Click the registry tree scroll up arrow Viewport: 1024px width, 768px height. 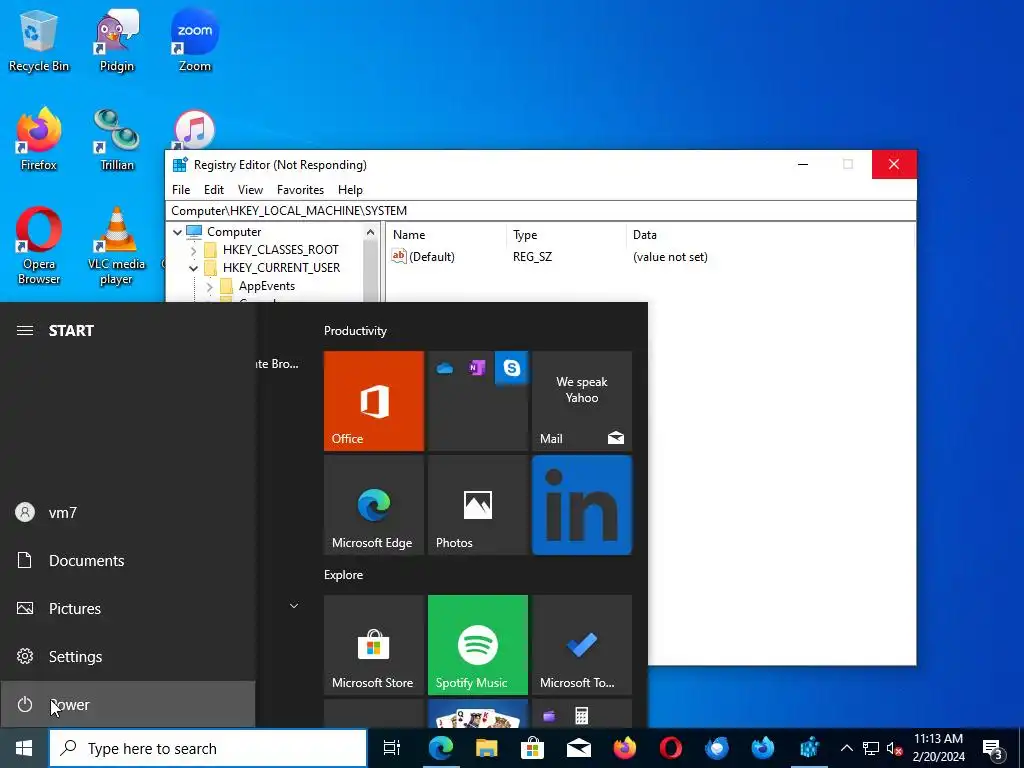tap(370, 232)
